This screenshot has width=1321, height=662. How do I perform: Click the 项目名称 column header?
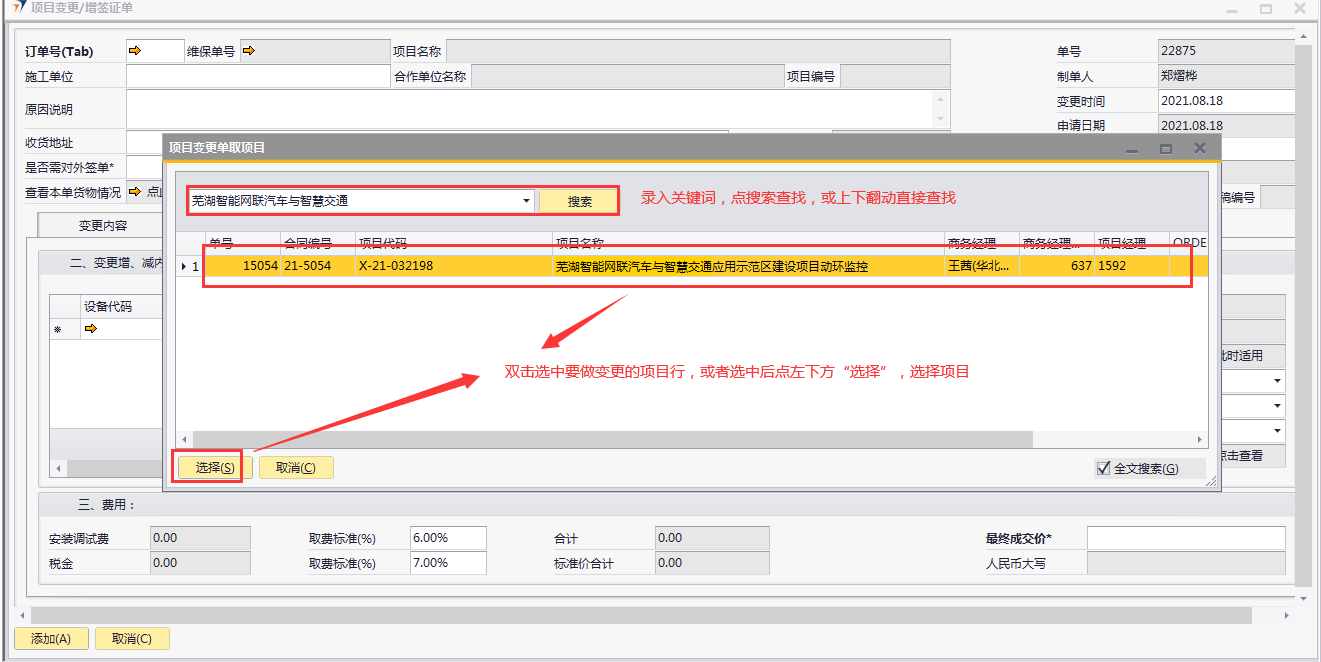(747, 243)
